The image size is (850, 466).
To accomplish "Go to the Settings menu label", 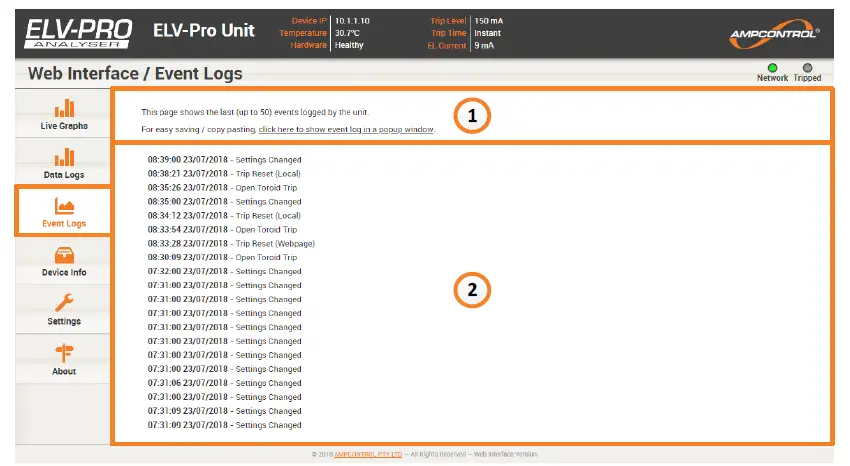I will point(64,321).
